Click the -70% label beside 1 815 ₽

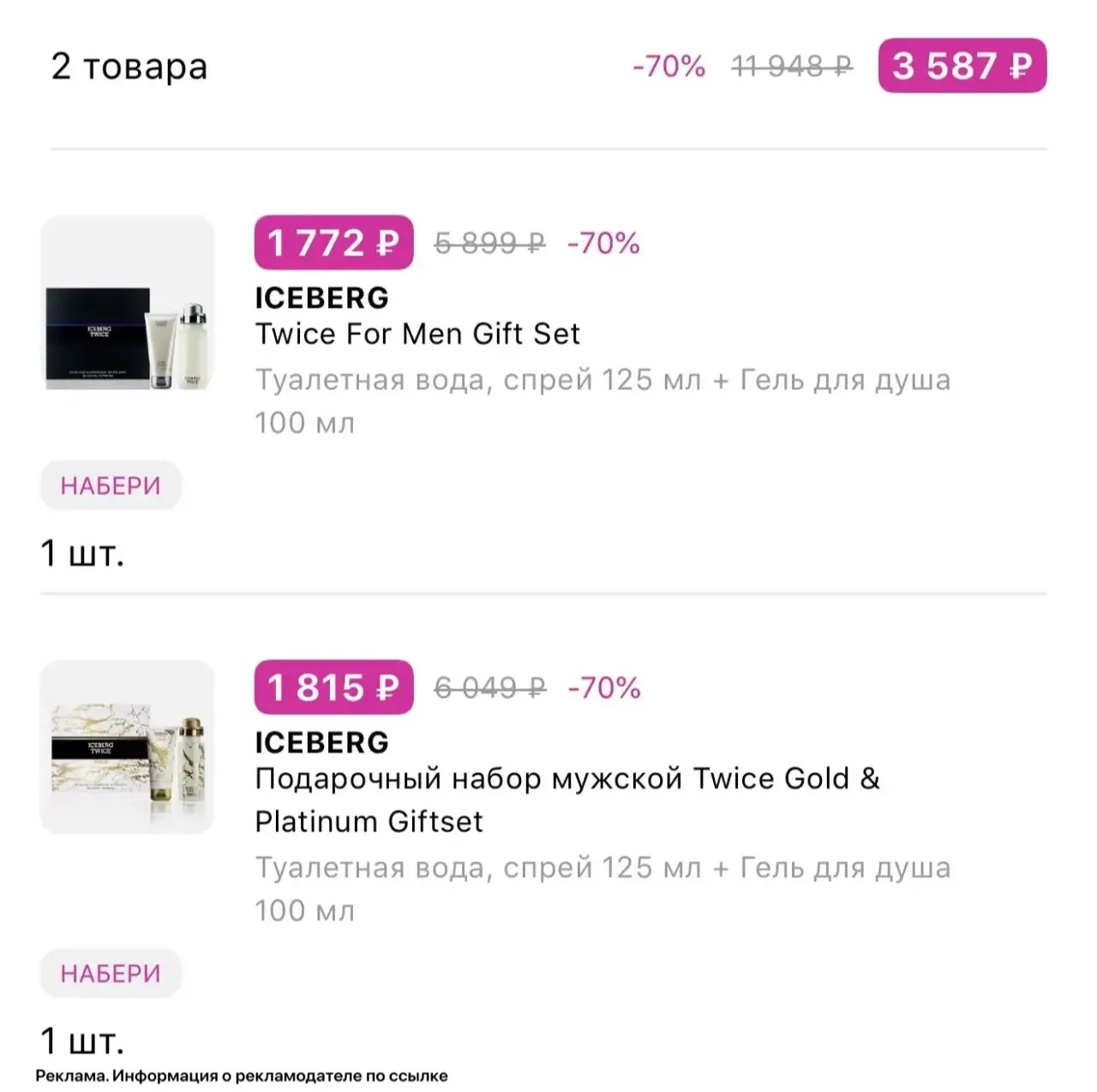(x=603, y=688)
